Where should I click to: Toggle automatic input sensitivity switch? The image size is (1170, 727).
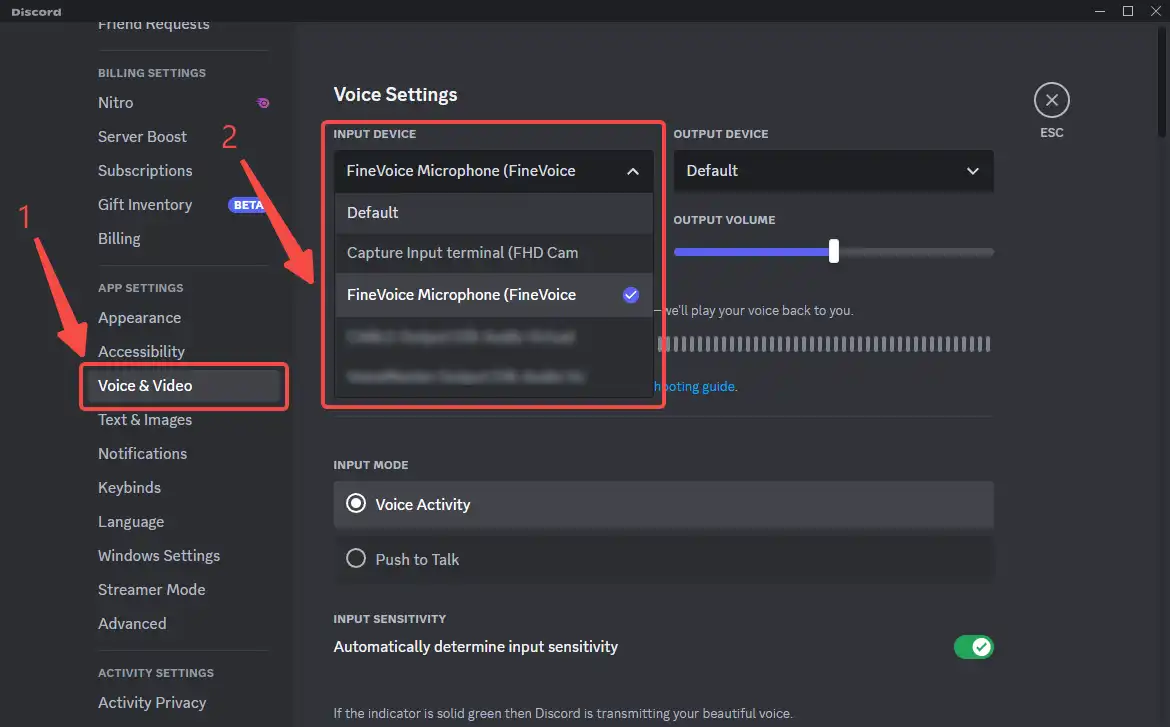point(973,647)
